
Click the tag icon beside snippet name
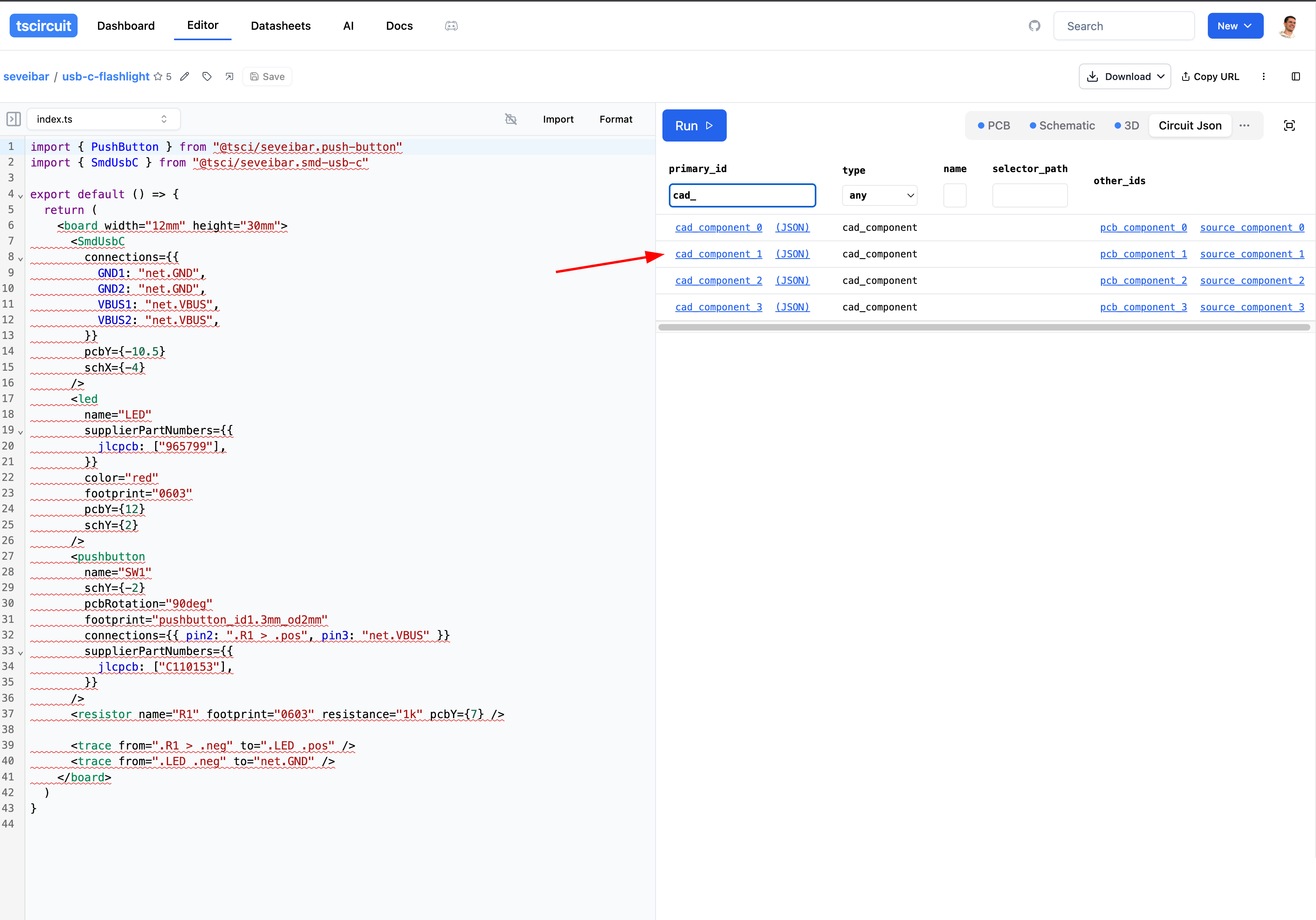pos(207,77)
